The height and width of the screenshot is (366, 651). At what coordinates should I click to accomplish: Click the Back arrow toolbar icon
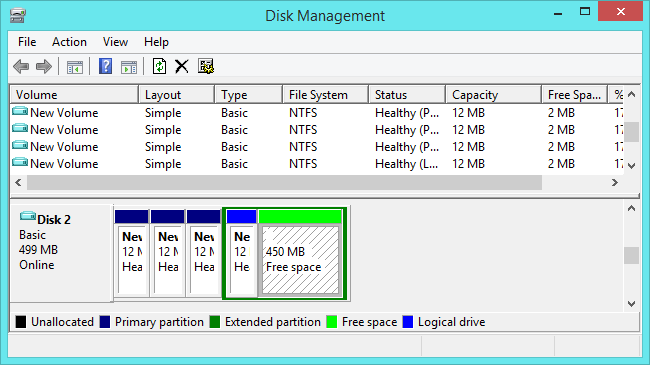coord(21,66)
